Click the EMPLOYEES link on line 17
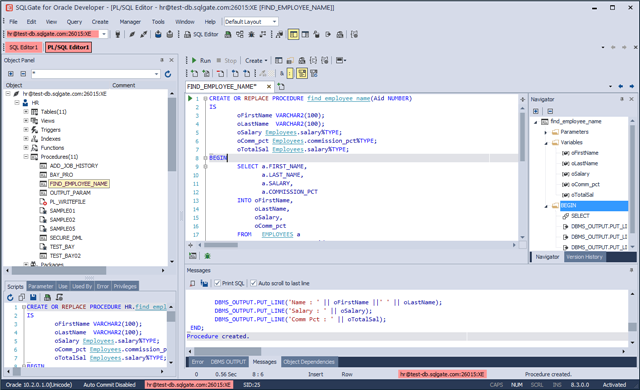This screenshot has height=390, width=640. (x=277, y=234)
